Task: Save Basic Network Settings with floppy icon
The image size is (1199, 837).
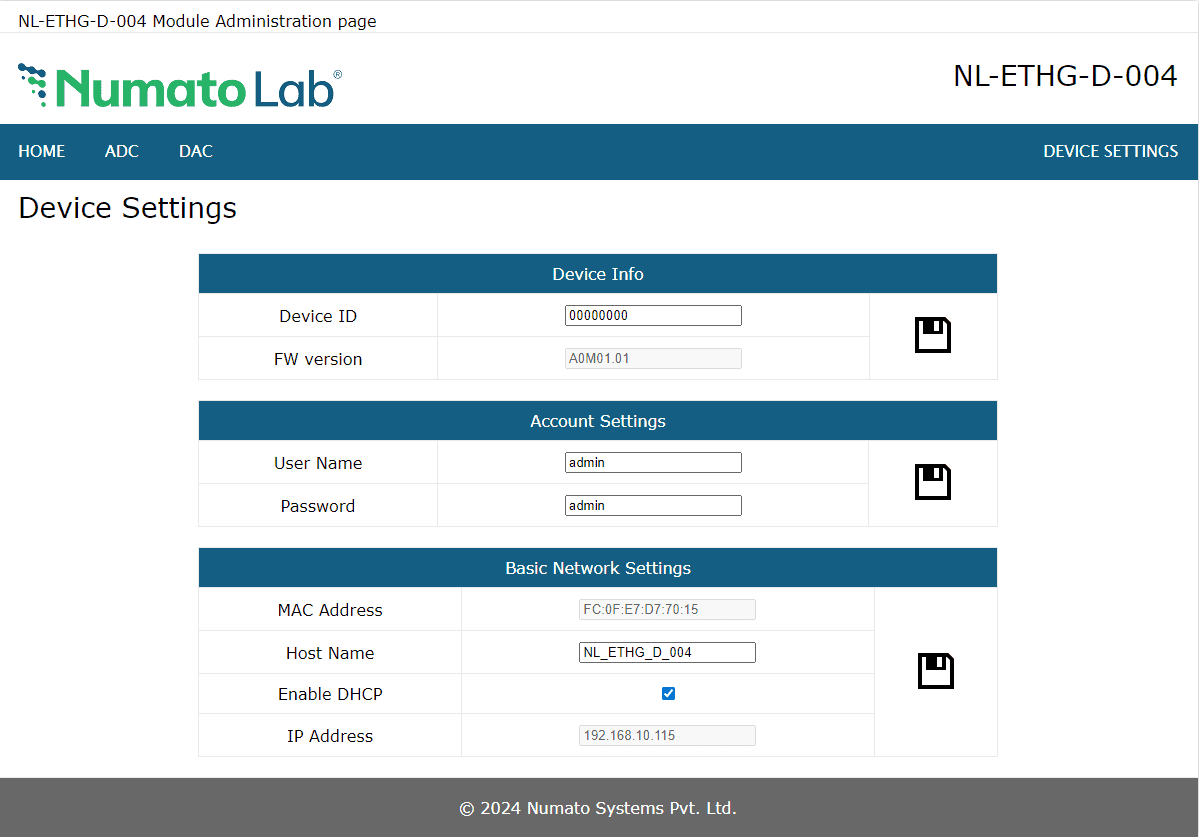Action: 935,671
